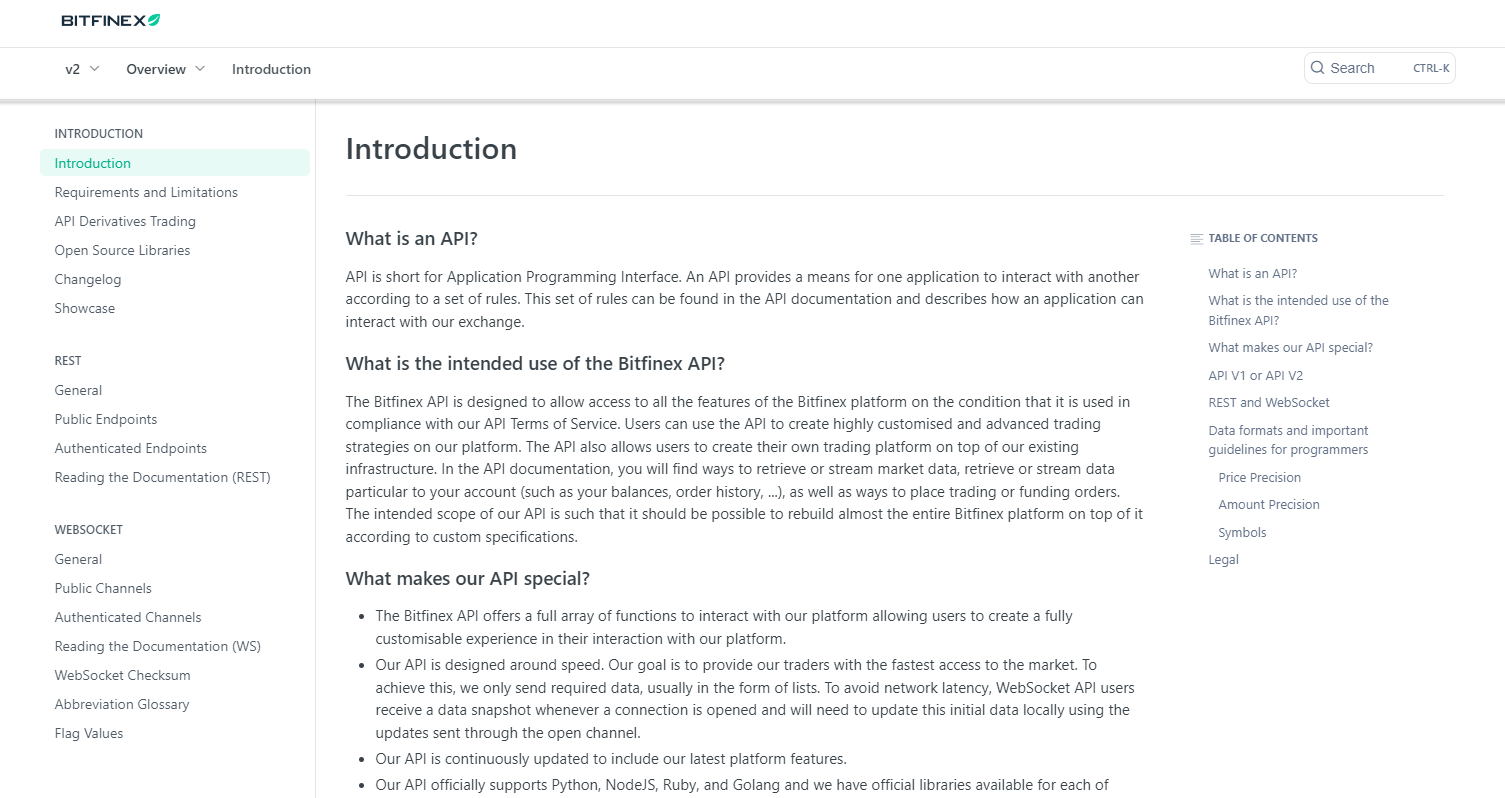
Task: Expand the v2 version dropdown
Action: (80, 69)
